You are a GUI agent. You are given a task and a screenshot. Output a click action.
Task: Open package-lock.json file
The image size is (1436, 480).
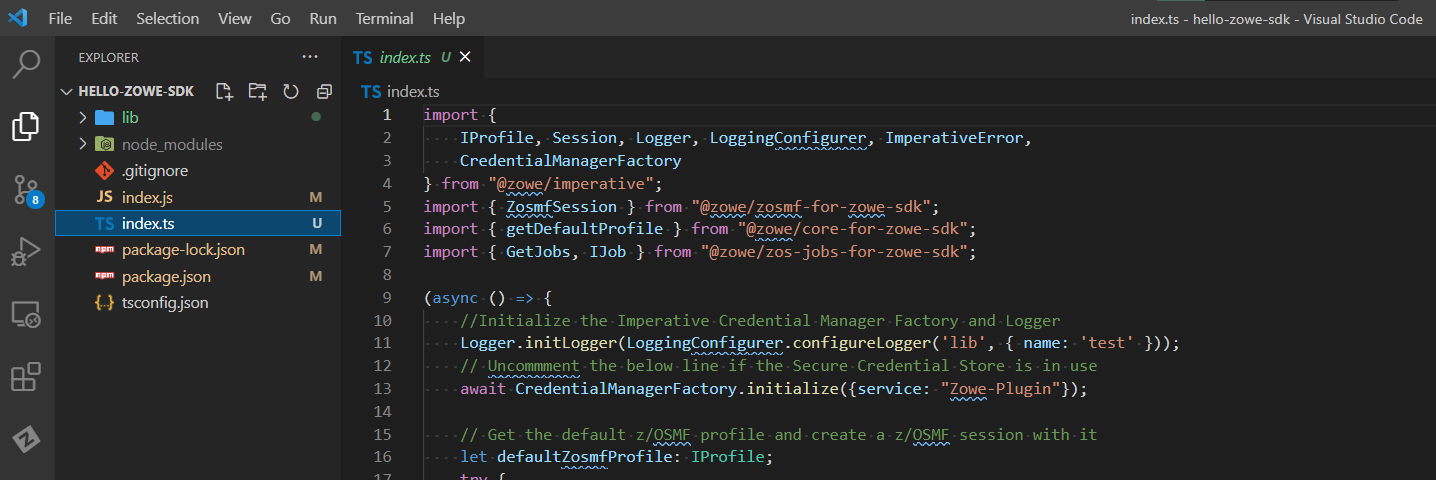[183, 249]
